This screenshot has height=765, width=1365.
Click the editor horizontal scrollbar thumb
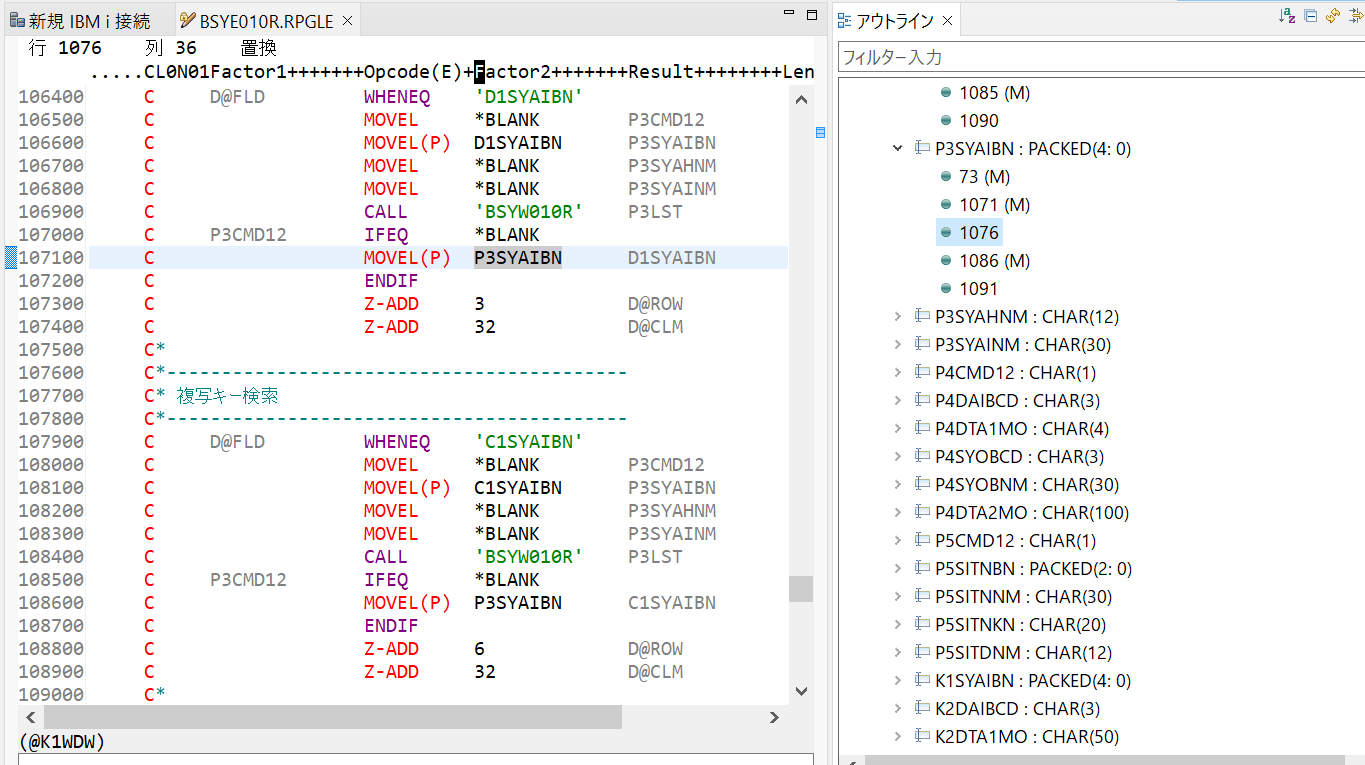coord(333,717)
